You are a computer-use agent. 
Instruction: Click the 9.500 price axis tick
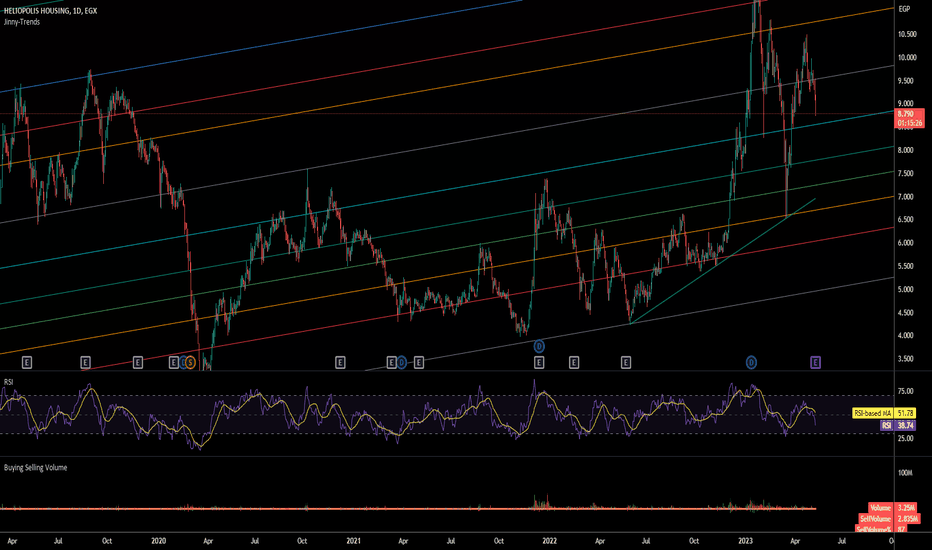(906, 81)
